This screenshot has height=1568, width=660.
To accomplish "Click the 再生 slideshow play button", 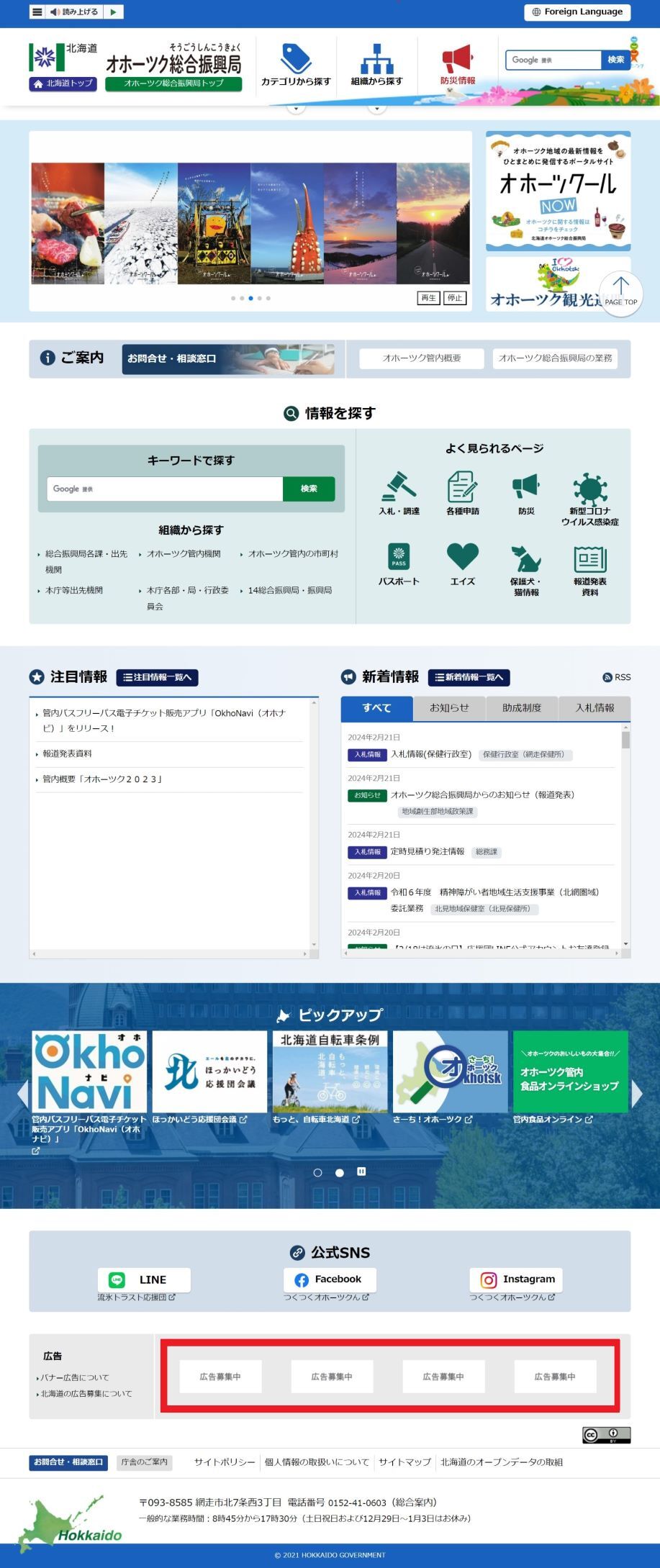I will 428,298.
